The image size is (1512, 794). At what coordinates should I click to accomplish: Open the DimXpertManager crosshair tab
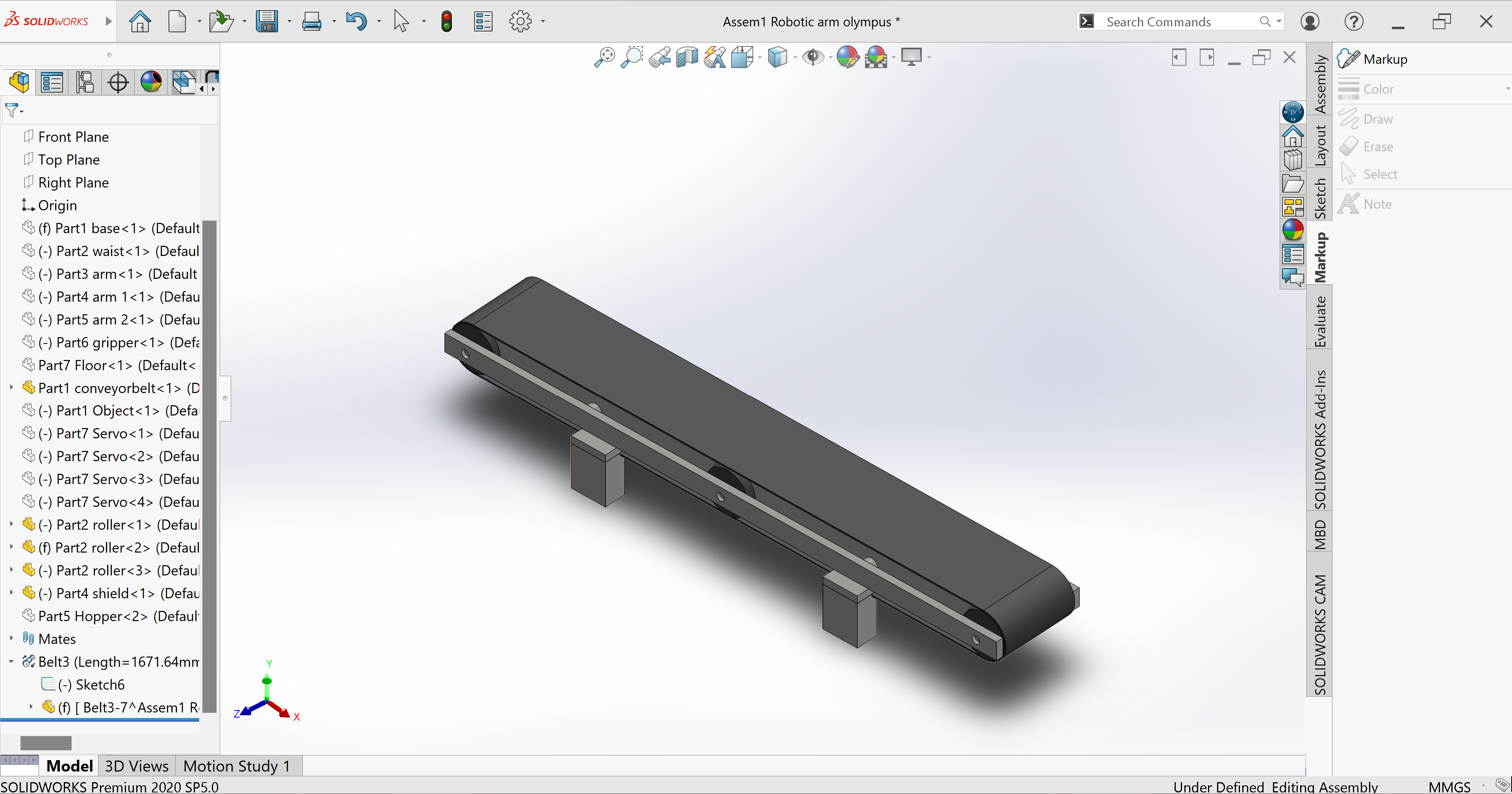point(118,82)
